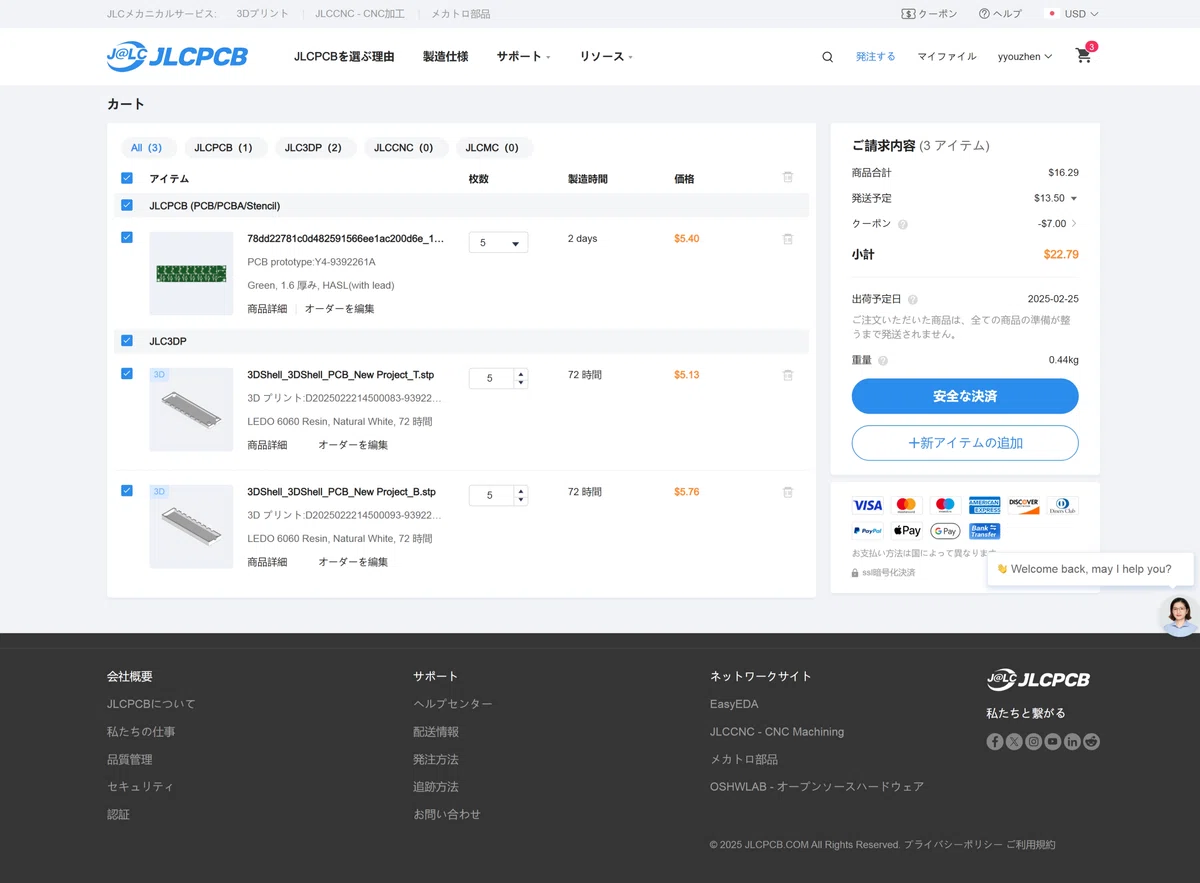Select the JLCCNC (0) filter tab
The width and height of the screenshot is (1200, 883).
(404, 148)
